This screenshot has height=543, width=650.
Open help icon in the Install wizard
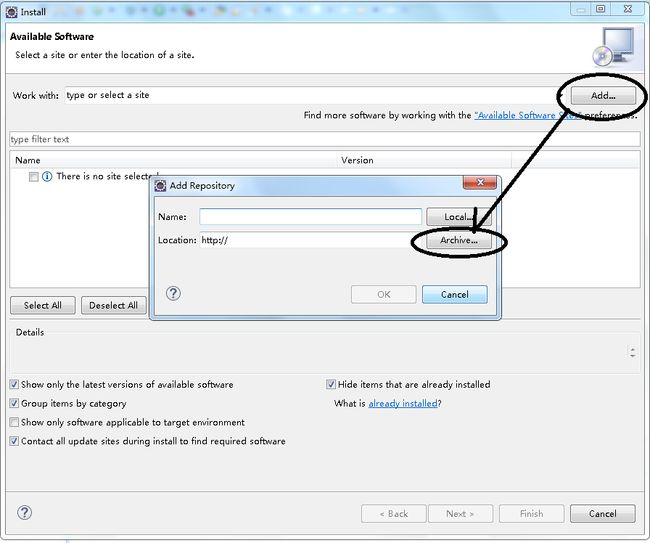tap(24, 513)
